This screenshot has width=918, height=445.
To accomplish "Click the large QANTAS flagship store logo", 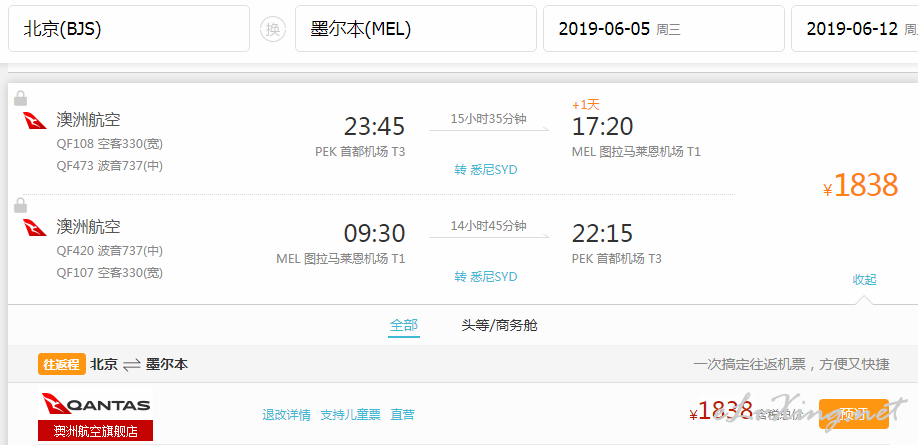I will click(96, 406).
